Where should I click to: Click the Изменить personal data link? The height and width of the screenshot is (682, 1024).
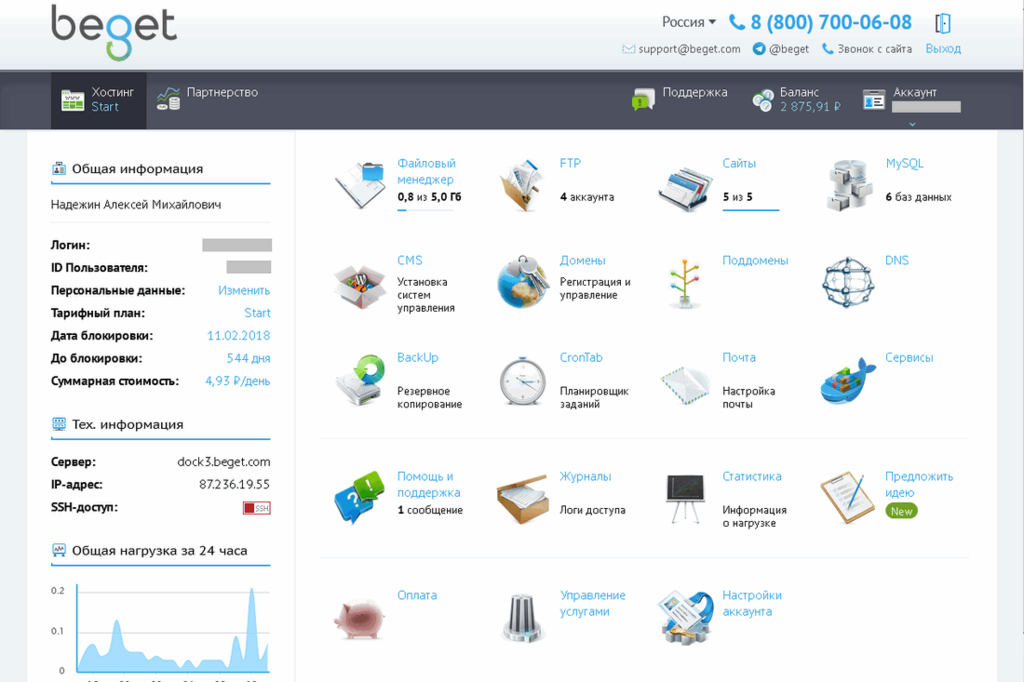point(244,290)
